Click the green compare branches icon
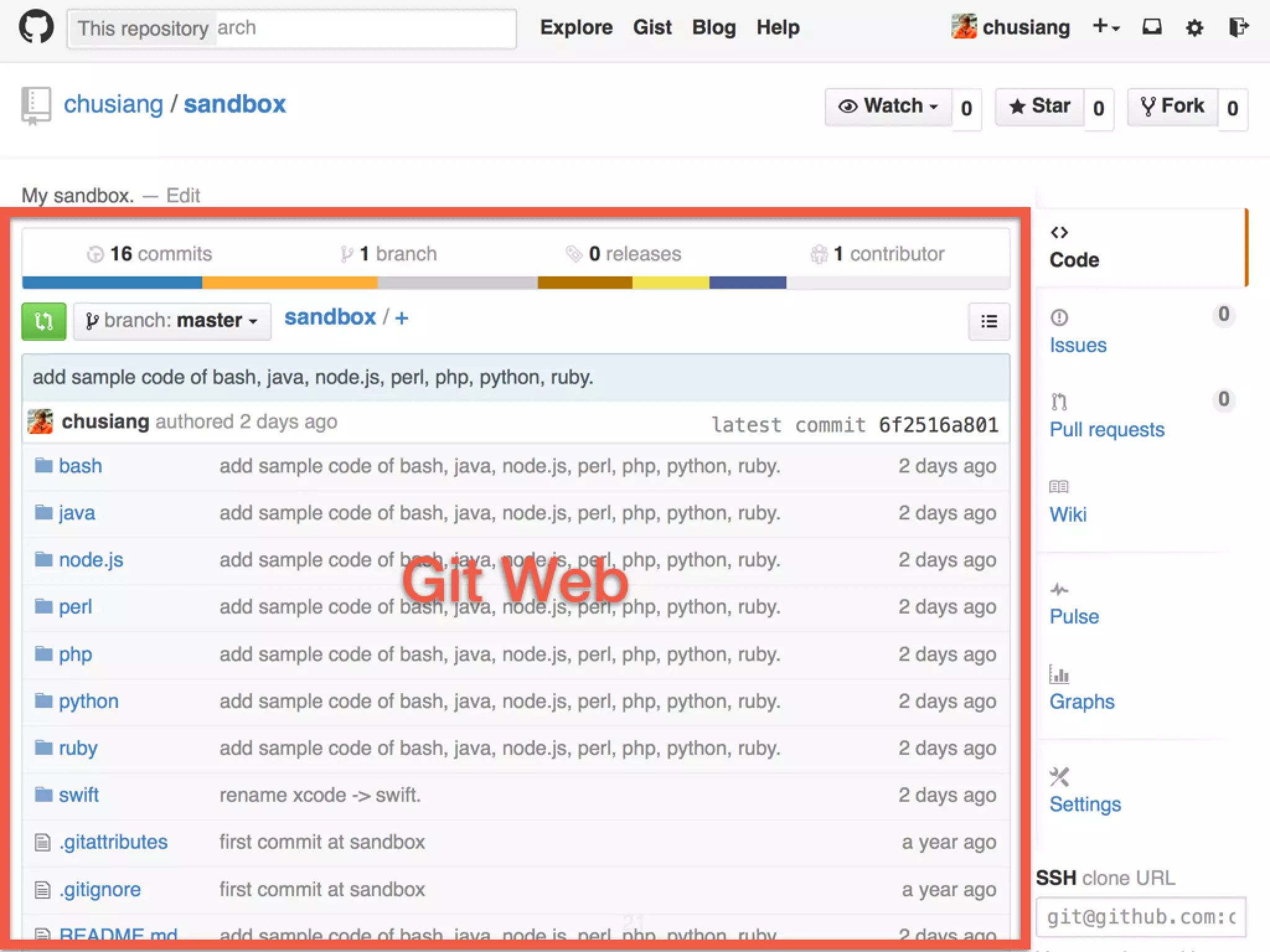This screenshot has height=952, width=1270. pos(43,321)
